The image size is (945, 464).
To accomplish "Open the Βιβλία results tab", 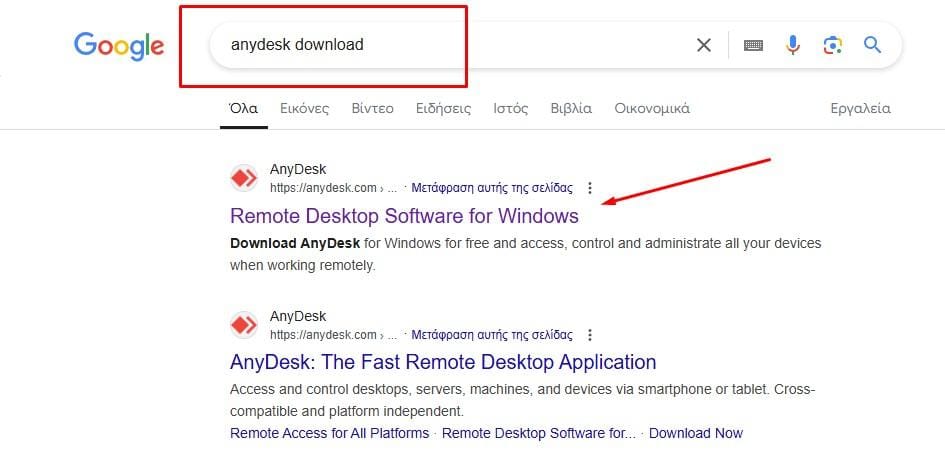I will 571,108.
